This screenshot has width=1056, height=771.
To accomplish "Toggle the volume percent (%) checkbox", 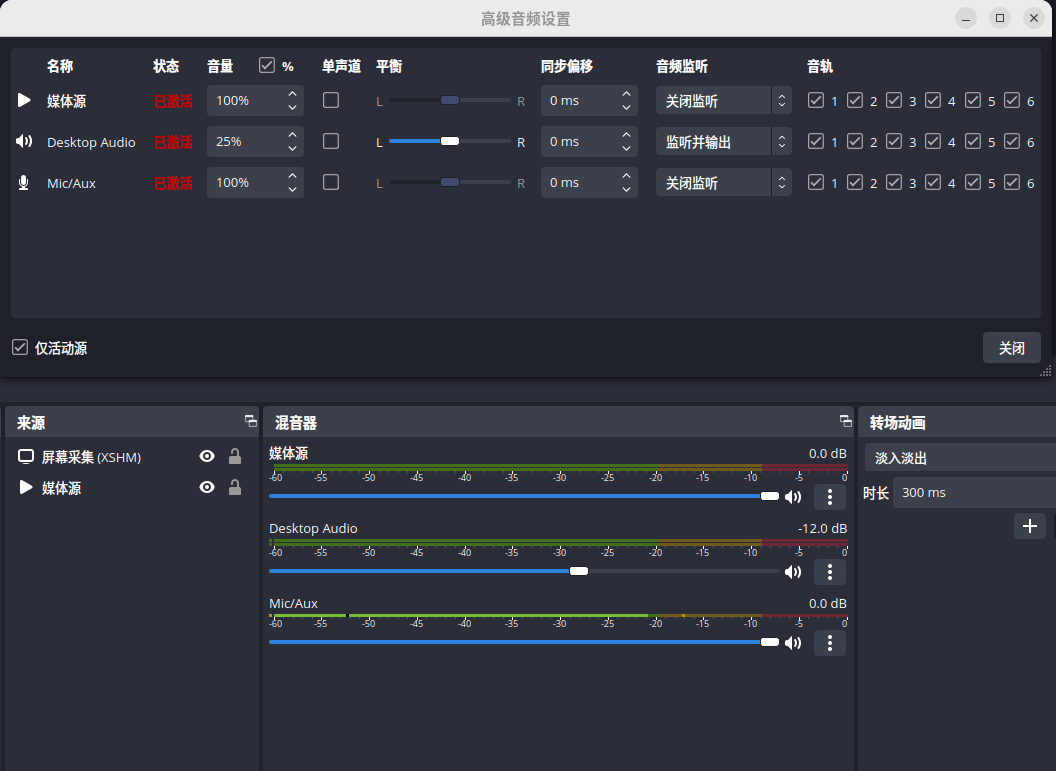I will pyautogui.click(x=267, y=65).
